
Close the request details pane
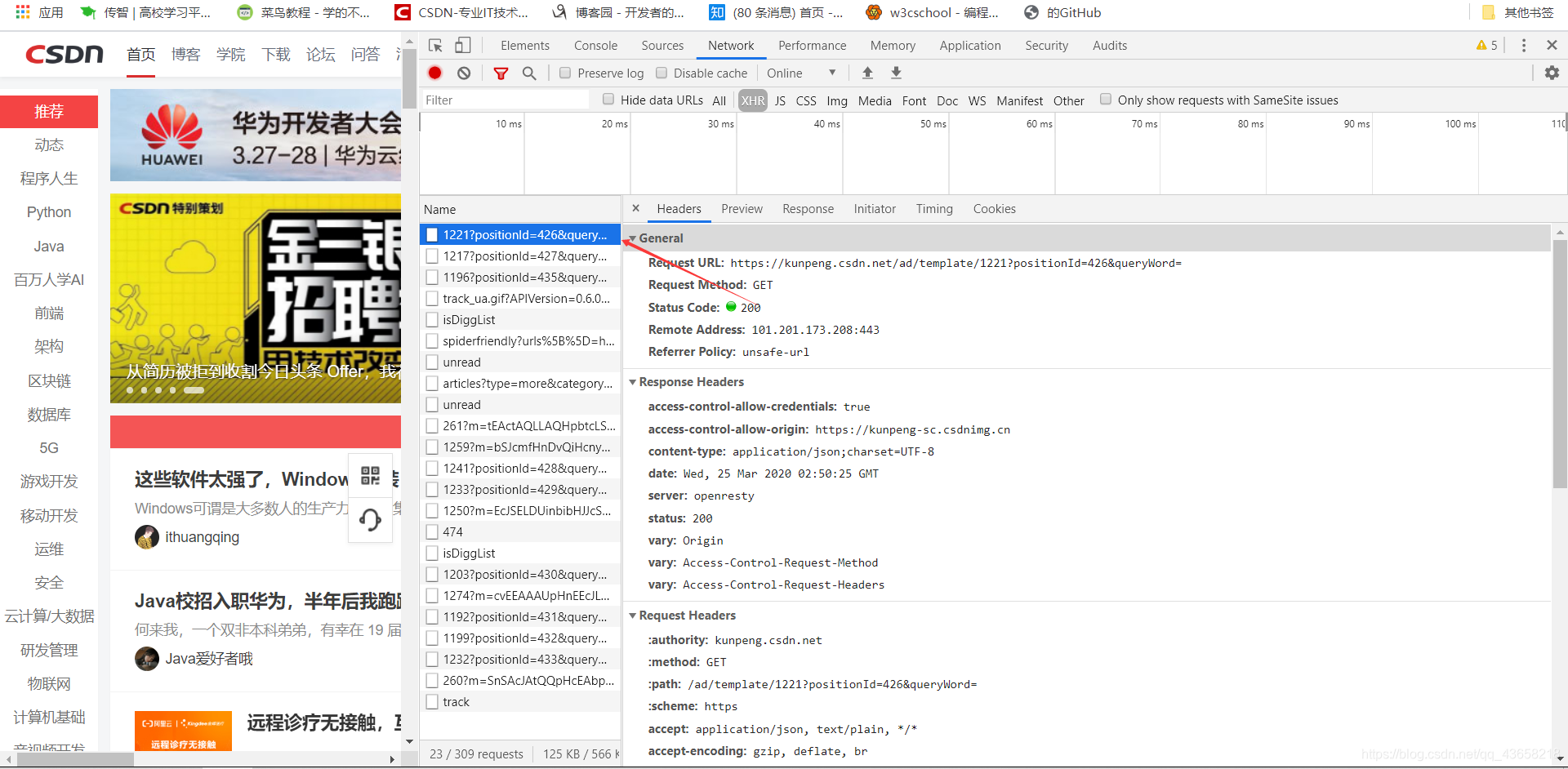click(636, 208)
